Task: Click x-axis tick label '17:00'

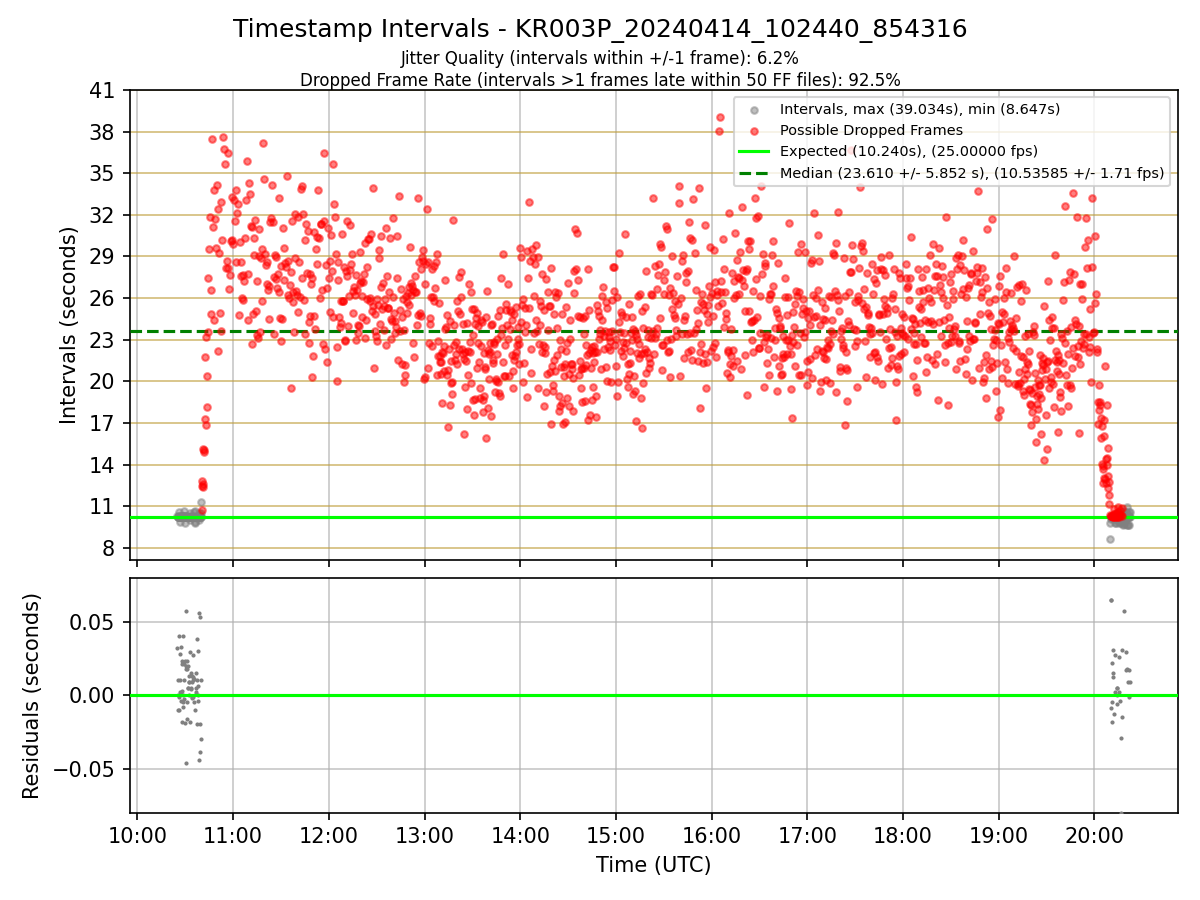Action: click(x=807, y=834)
